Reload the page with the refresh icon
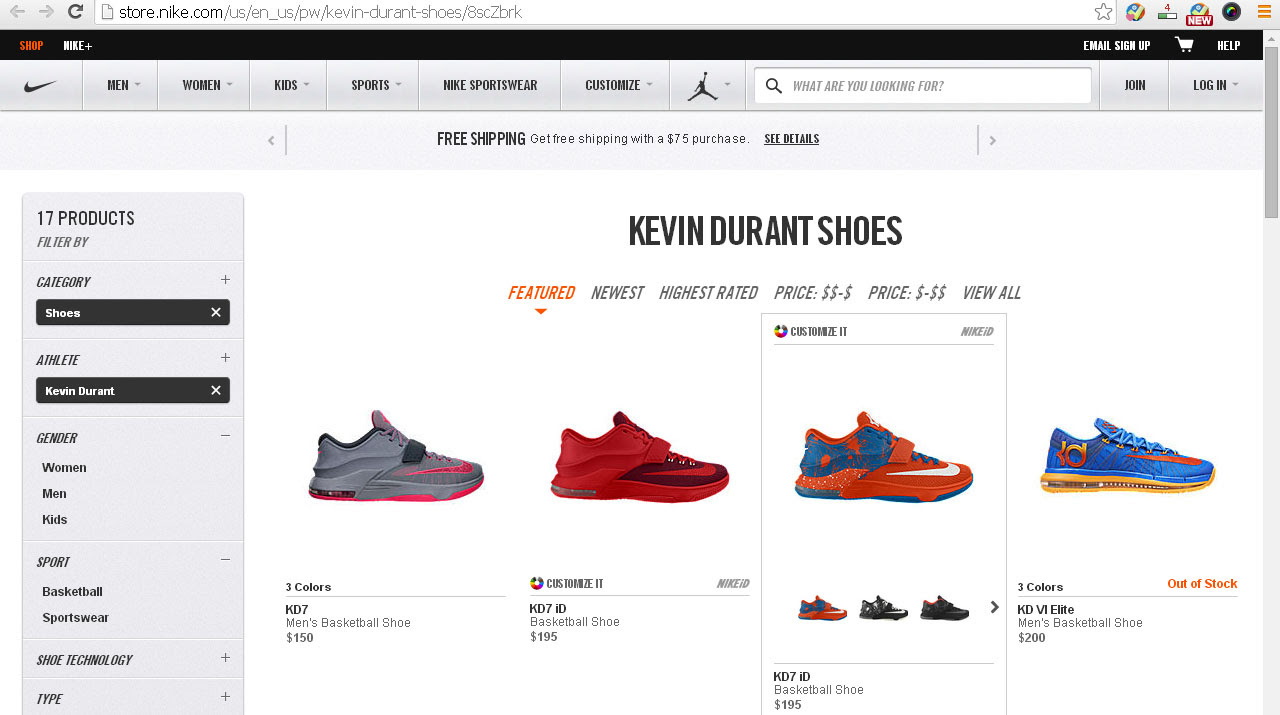1280x715 pixels. coord(75,12)
